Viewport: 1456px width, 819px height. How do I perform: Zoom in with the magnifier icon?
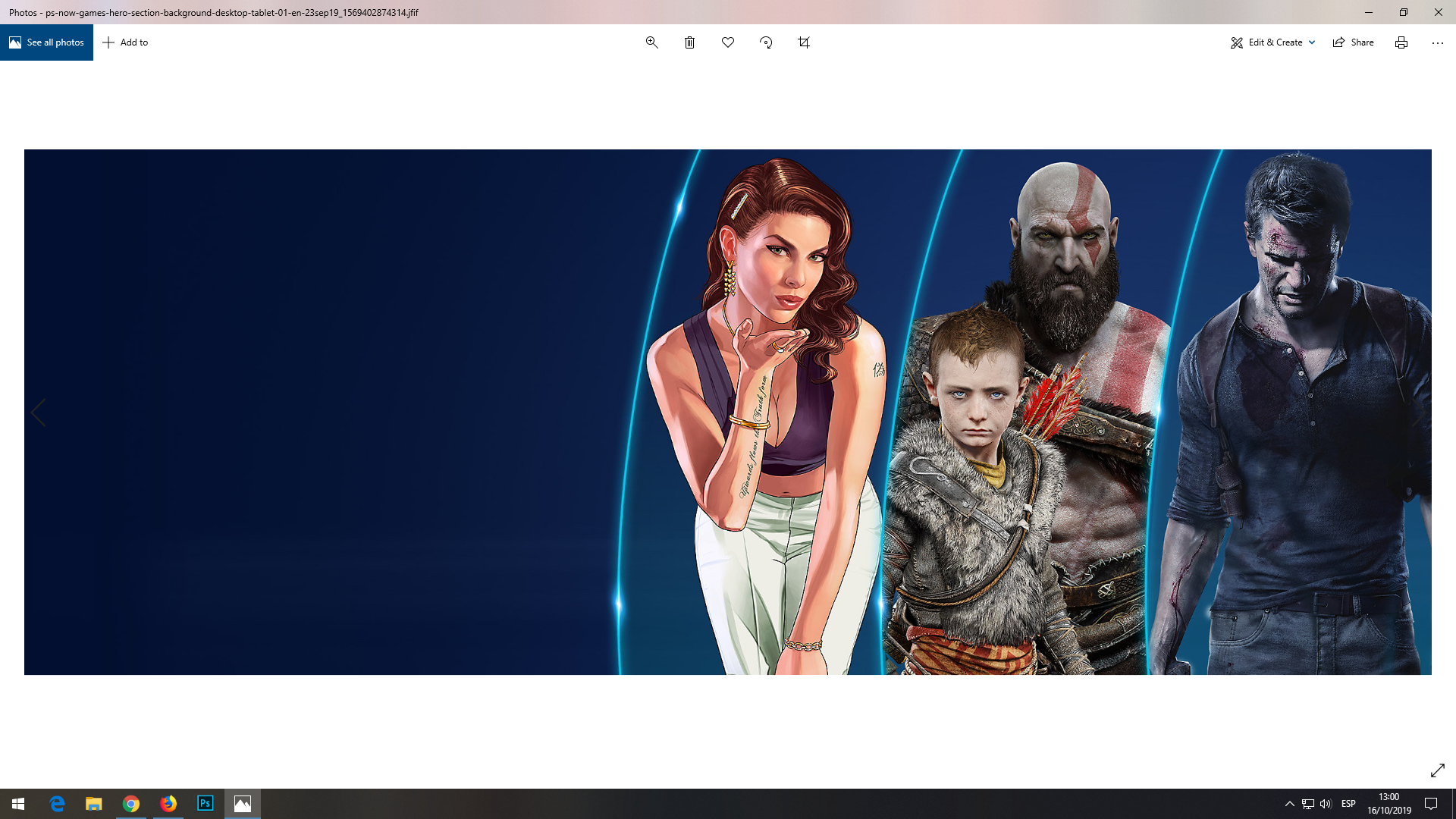point(651,42)
